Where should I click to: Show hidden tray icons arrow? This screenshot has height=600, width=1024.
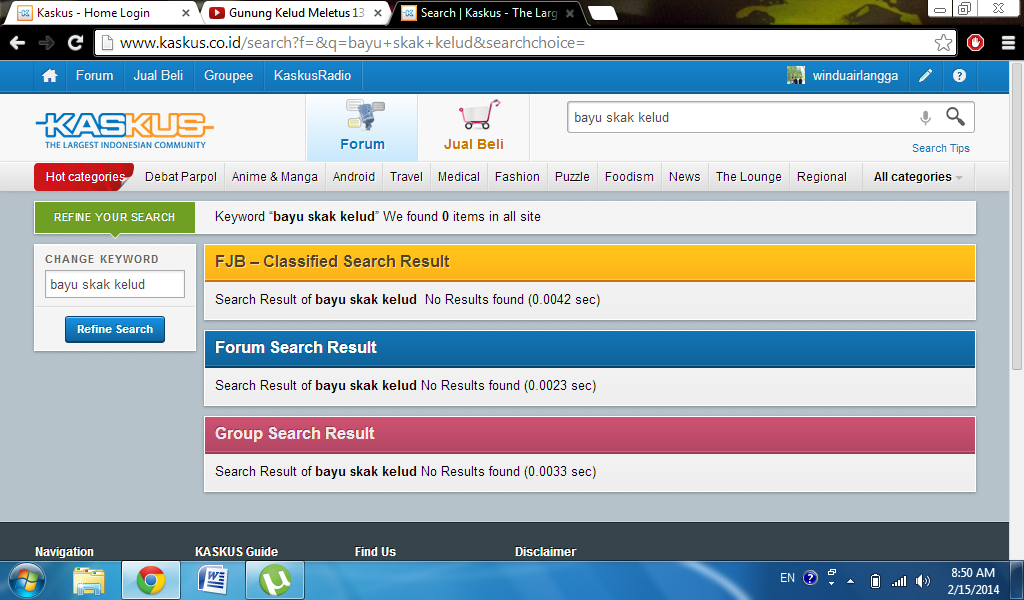[850, 580]
